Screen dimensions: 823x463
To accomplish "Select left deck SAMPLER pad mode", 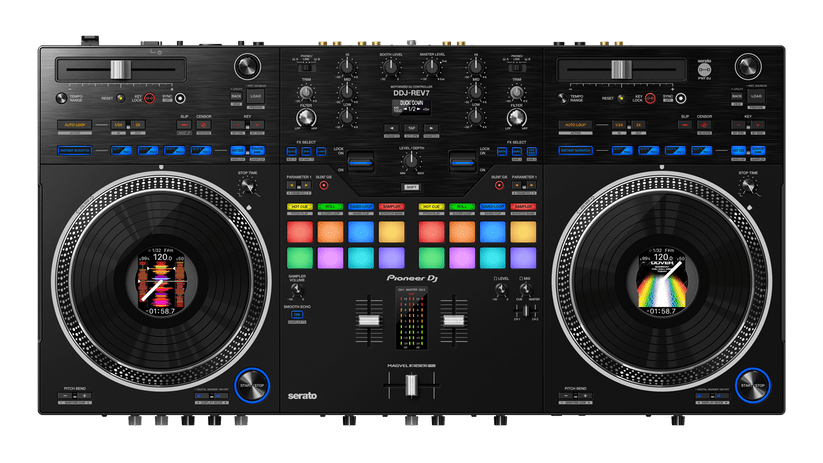I will tap(392, 207).
